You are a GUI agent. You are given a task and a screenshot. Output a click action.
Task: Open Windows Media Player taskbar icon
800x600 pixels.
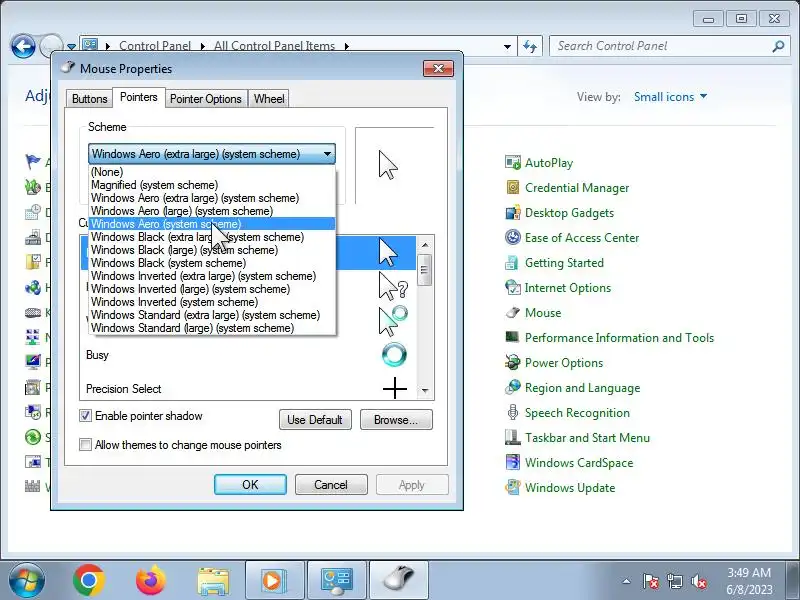tap(274, 581)
